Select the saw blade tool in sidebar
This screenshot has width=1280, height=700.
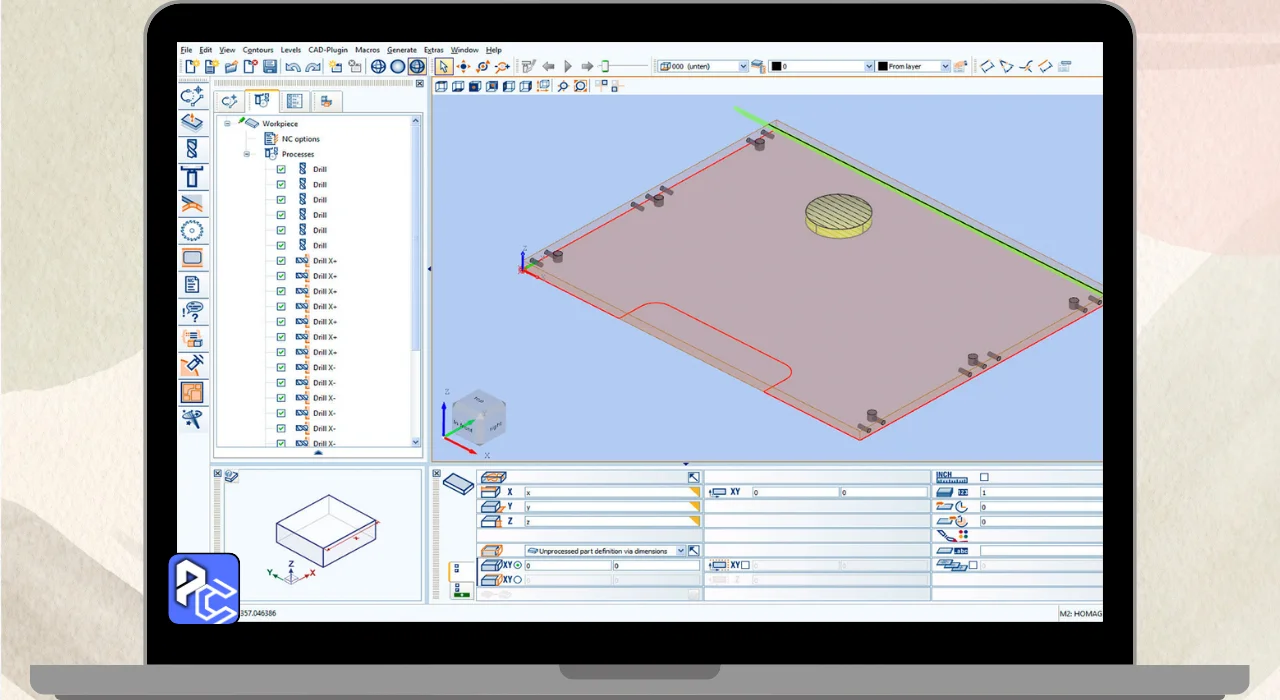[x=192, y=231]
